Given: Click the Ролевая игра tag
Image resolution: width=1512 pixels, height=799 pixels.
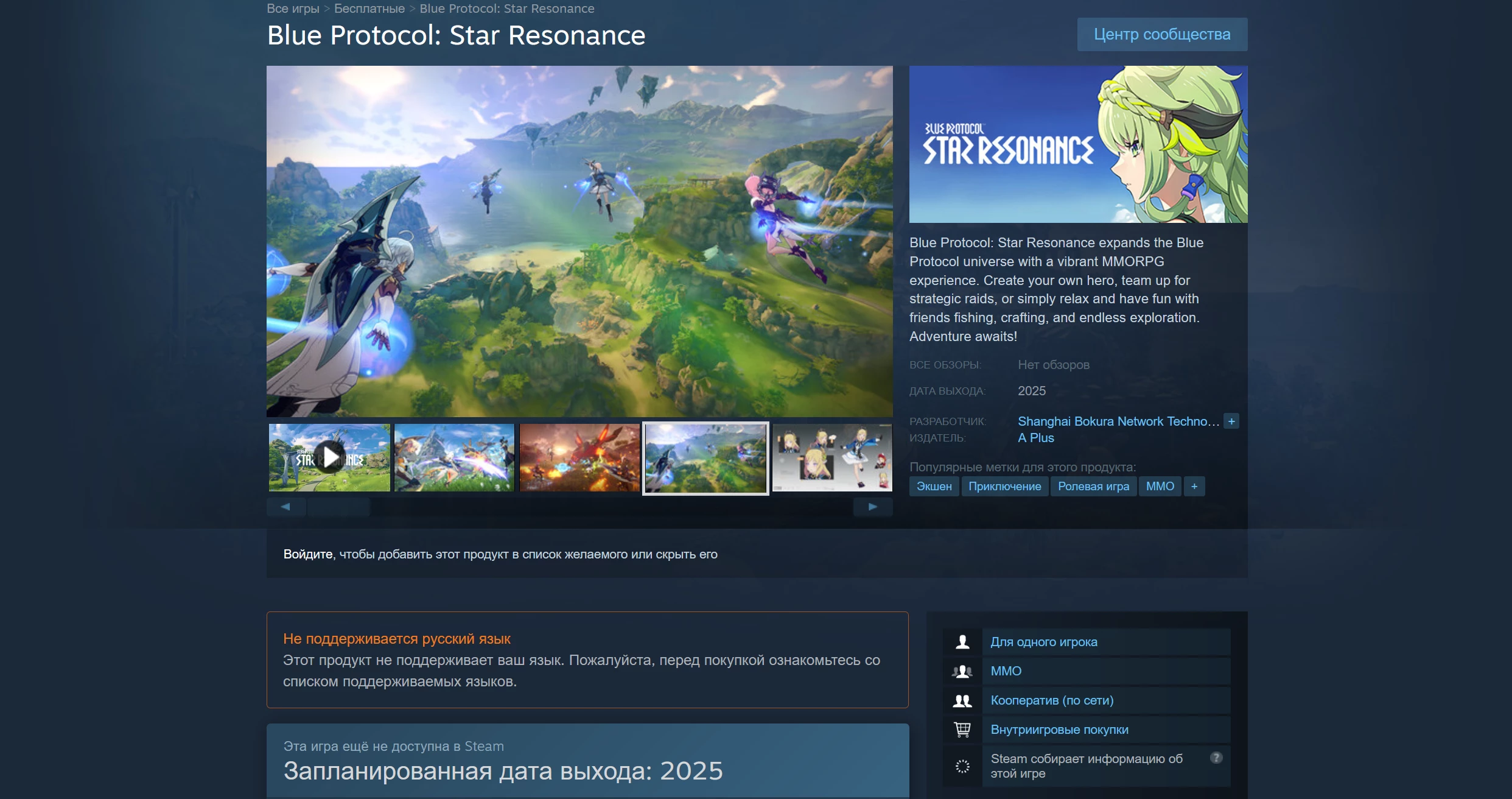Looking at the screenshot, I should click(1093, 487).
